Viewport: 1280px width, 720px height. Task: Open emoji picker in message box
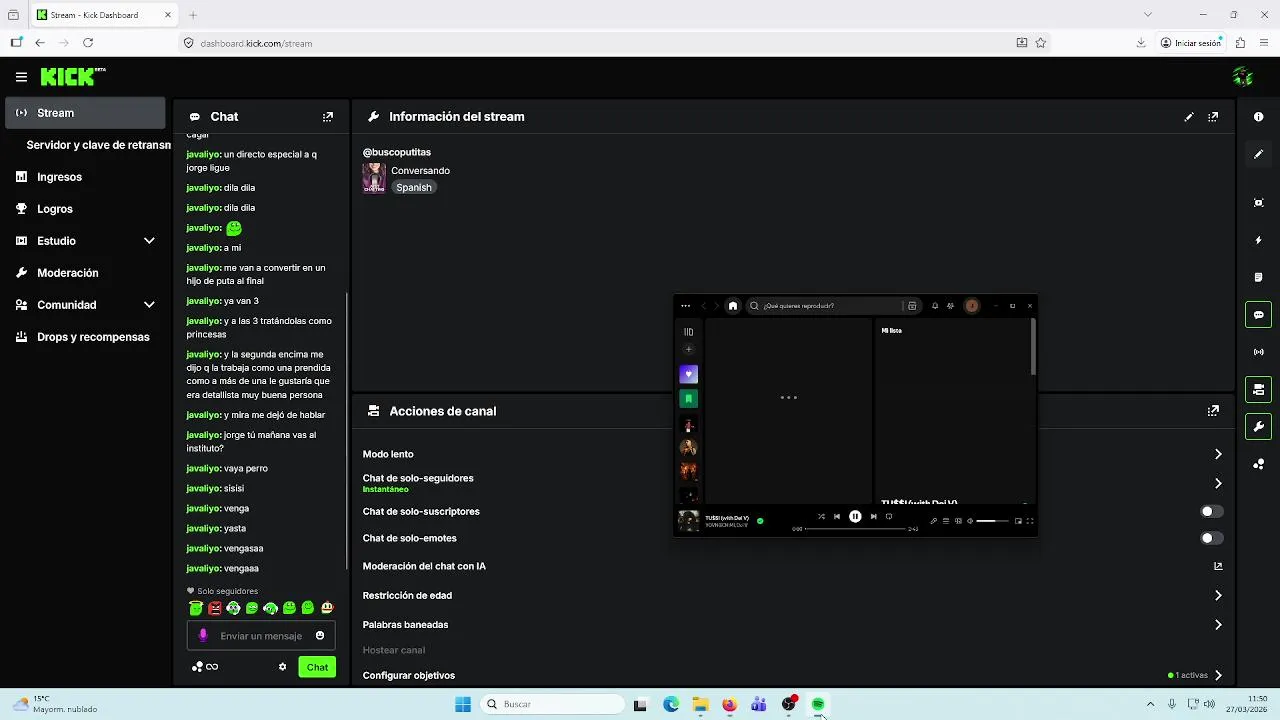[x=320, y=635]
